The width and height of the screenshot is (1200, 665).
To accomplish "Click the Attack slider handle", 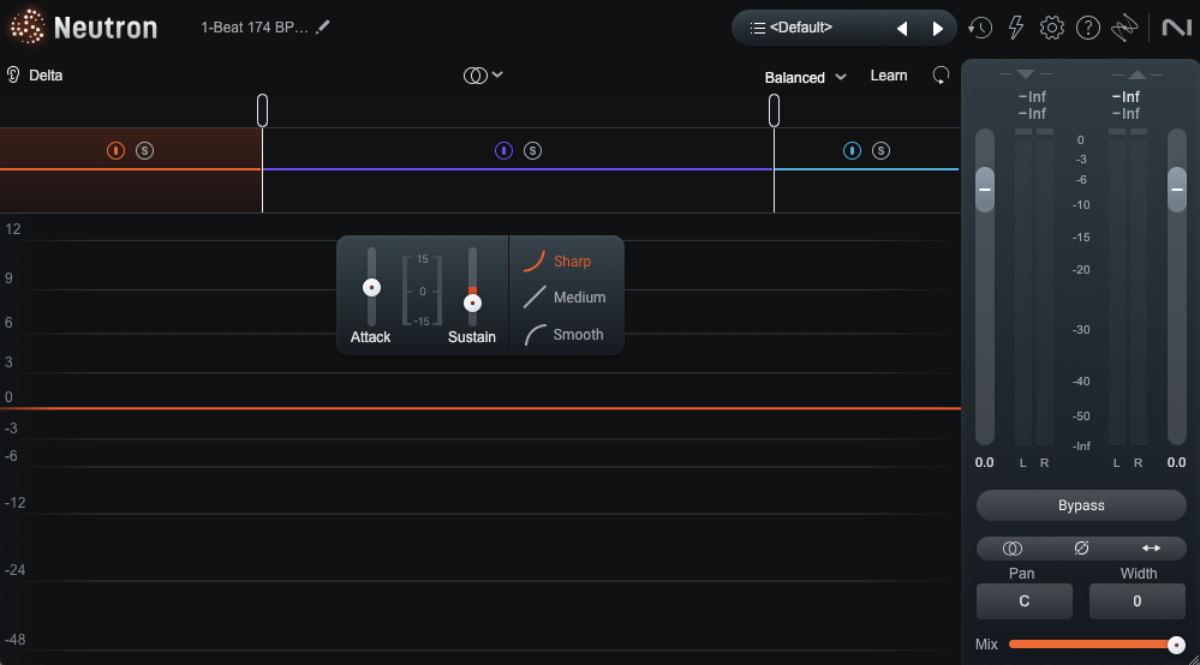I will [372, 287].
